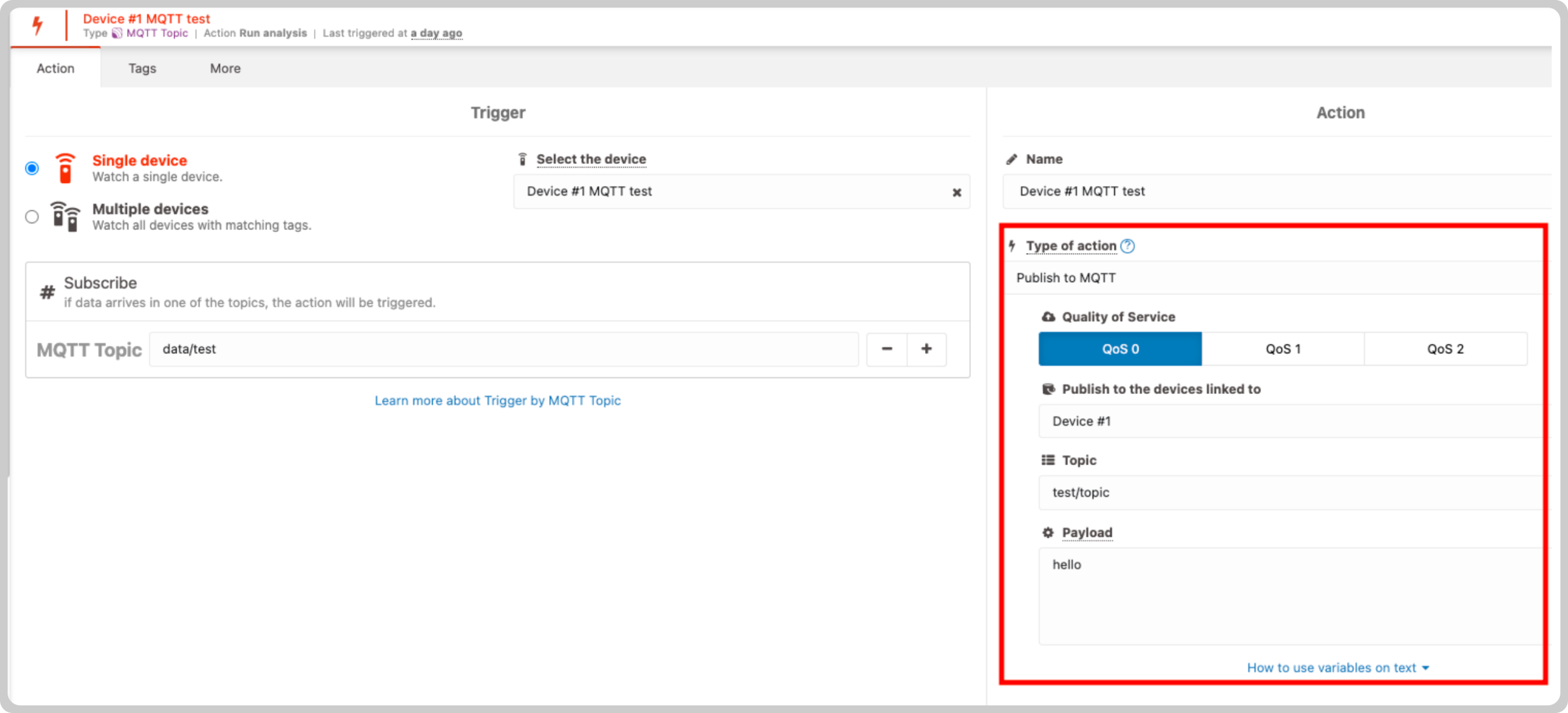Open Learn more about Trigger by MQTT Topic
Image resolution: width=1568 pixels, height=713 pixels.
(497, 400)
